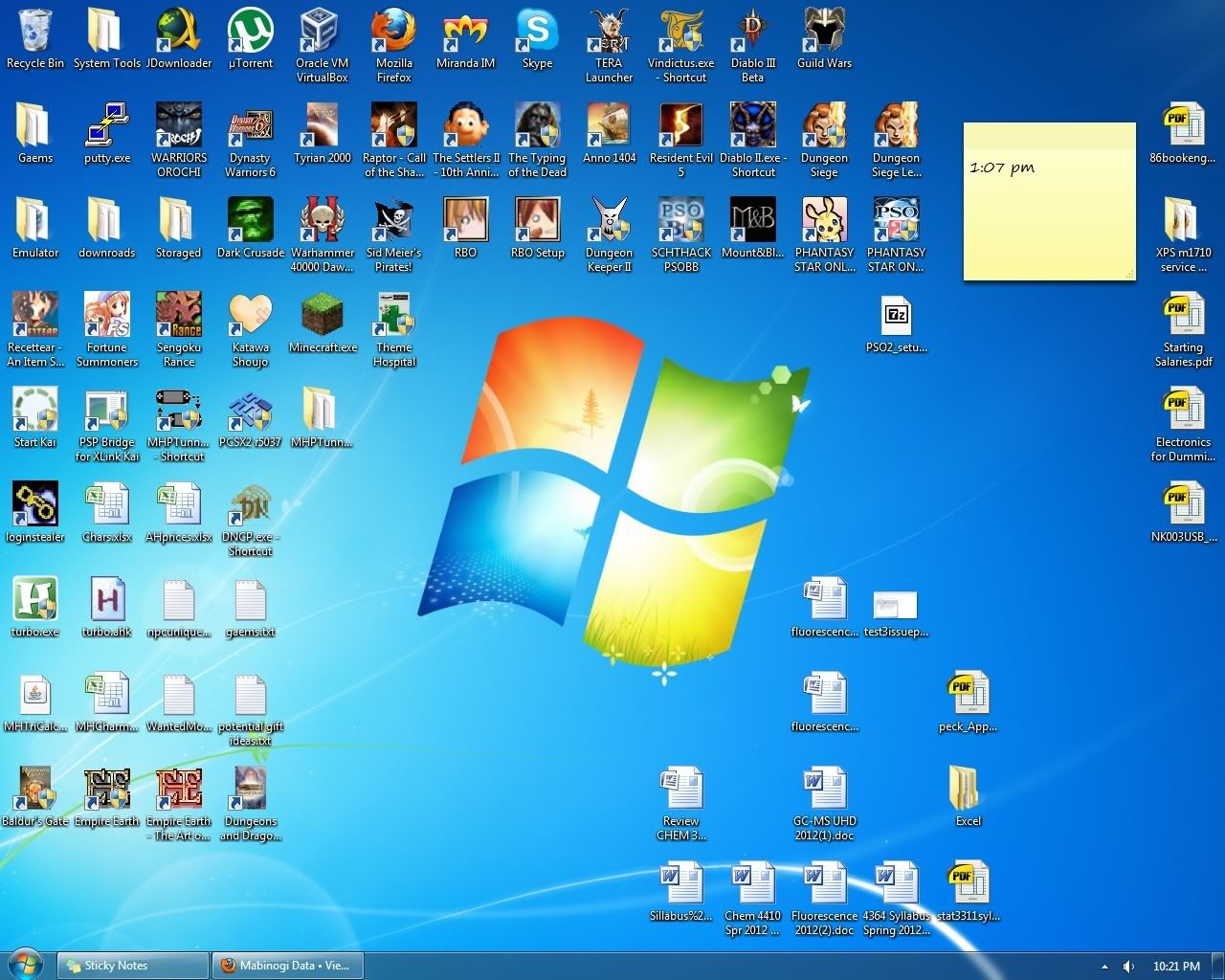Select the Baldur's Gate icon
The image size is (1225, 980).
point(35,789)
